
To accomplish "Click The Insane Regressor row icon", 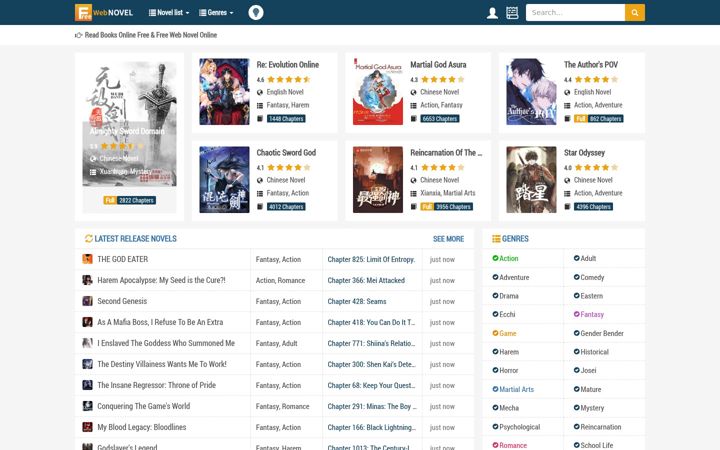I will coord(87,385).
